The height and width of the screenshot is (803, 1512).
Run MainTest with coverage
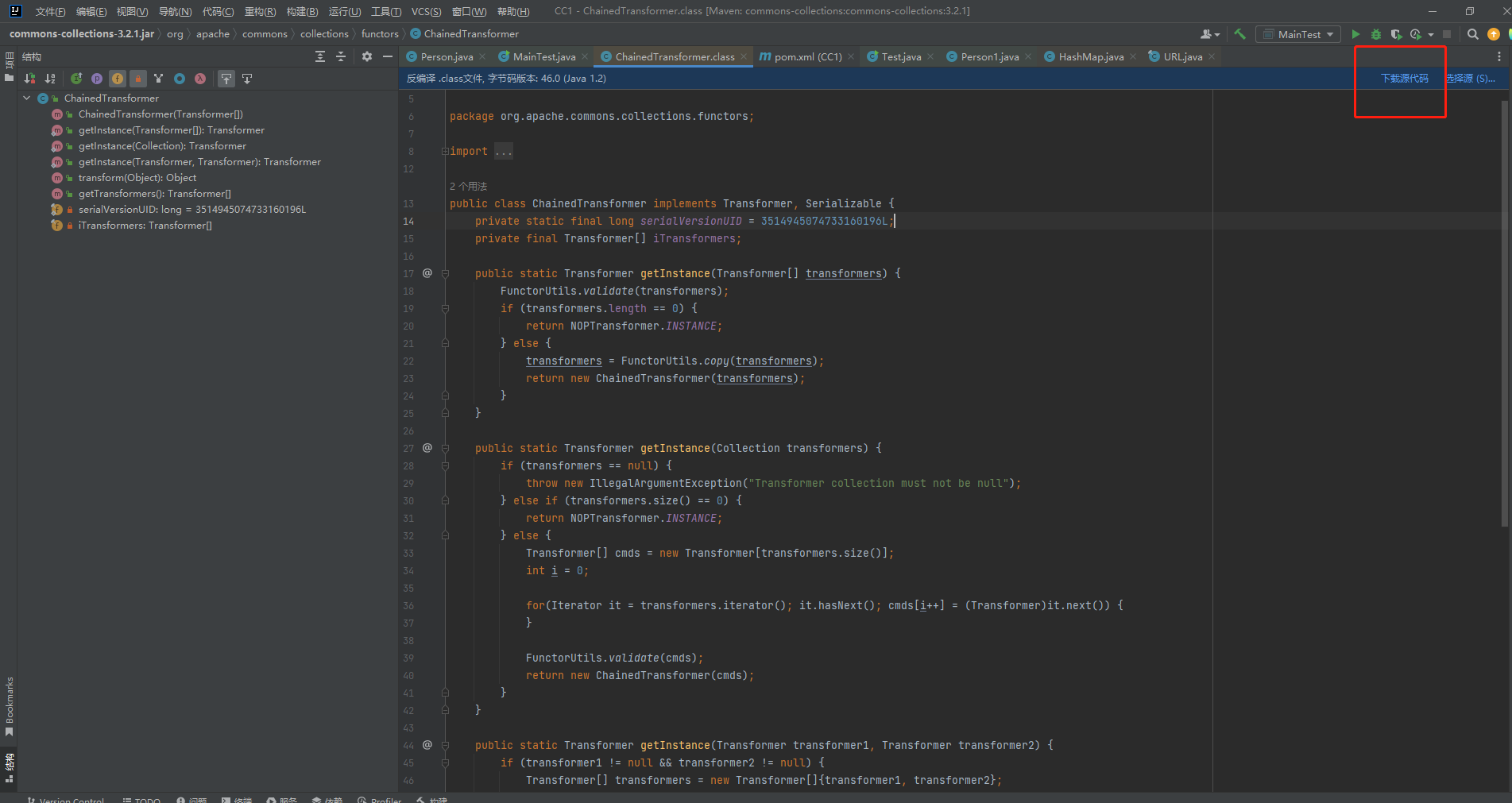tap(1396, 34)
